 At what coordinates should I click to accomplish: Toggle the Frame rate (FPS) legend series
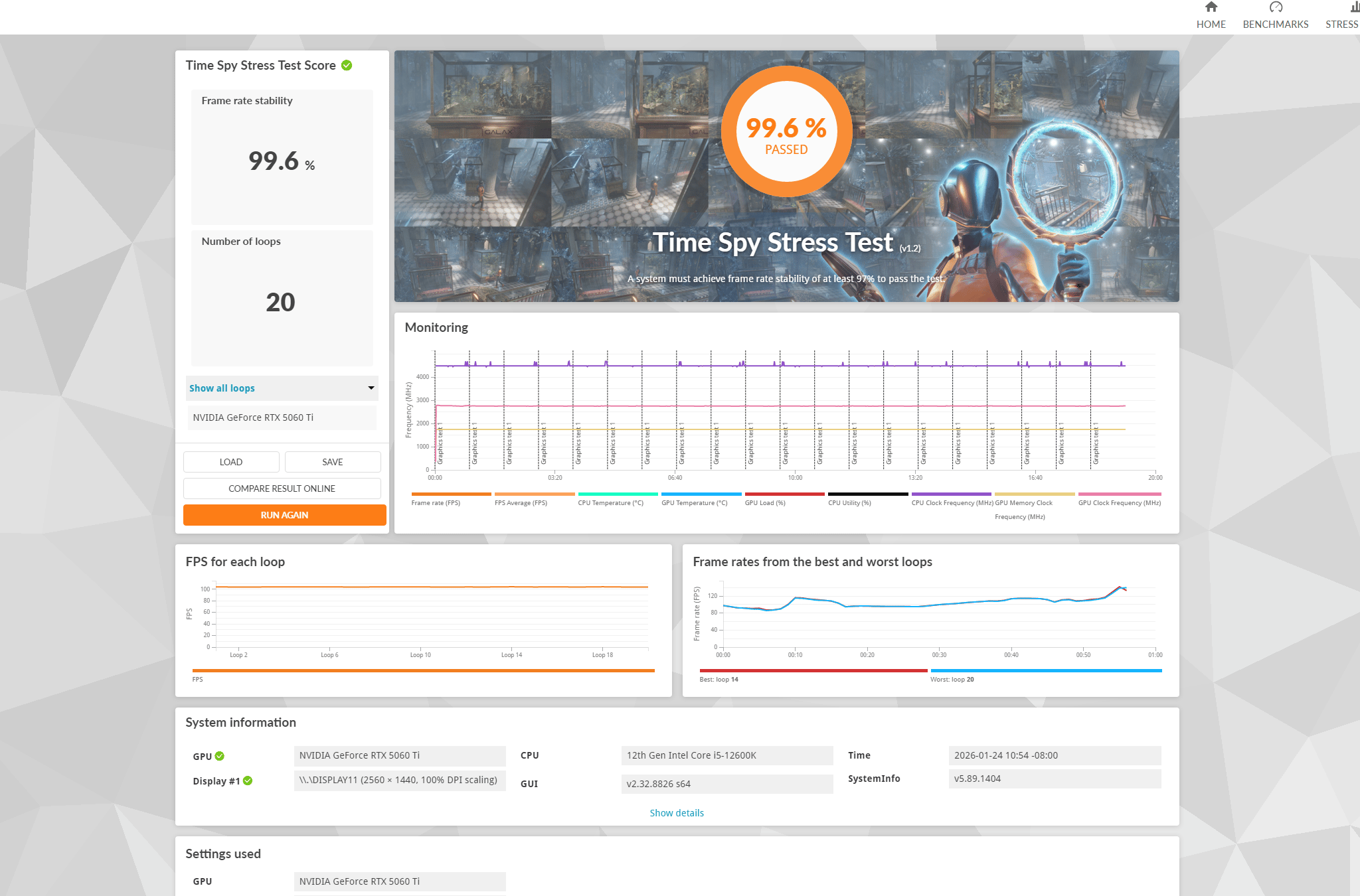tap(451, 498)
